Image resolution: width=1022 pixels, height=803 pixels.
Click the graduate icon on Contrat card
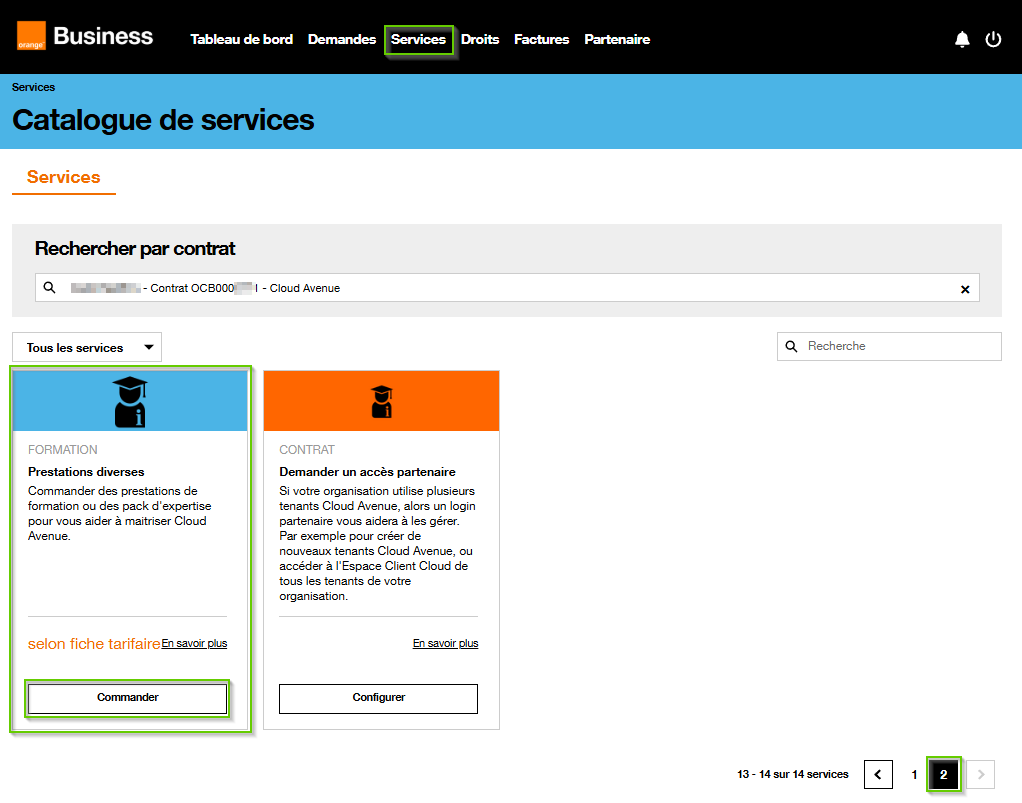(x=381, y=402)
